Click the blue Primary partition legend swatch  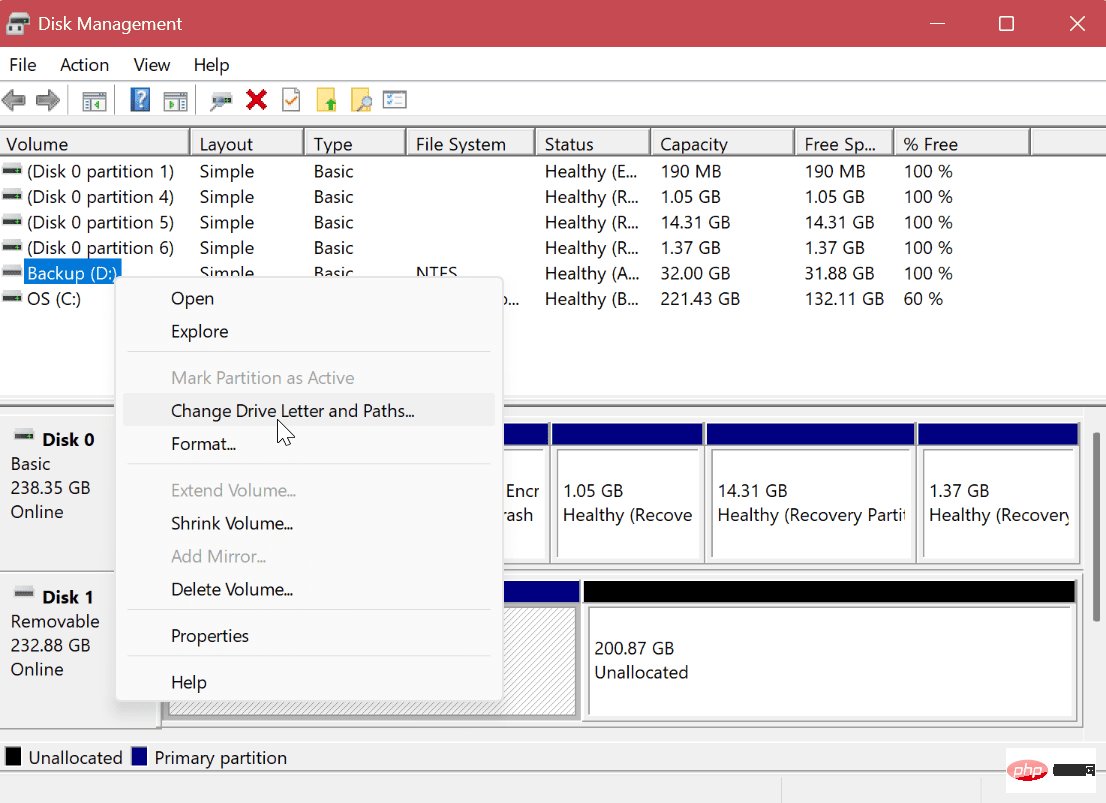(139, 756)
